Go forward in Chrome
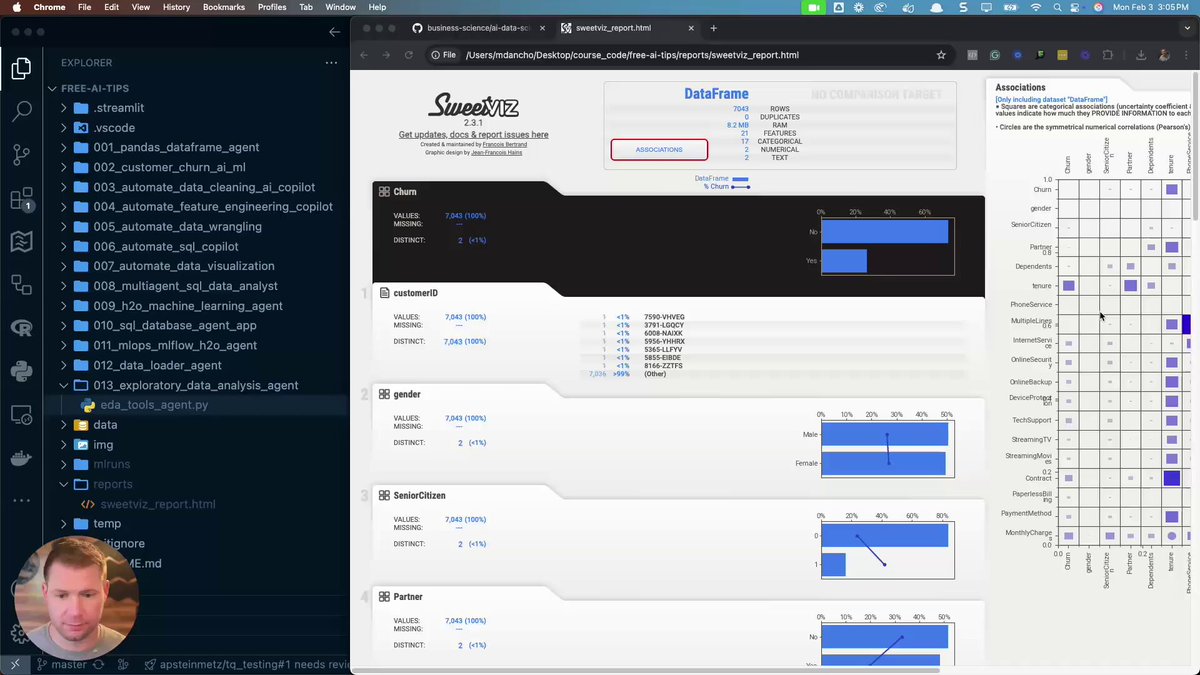 click(386, 55)
